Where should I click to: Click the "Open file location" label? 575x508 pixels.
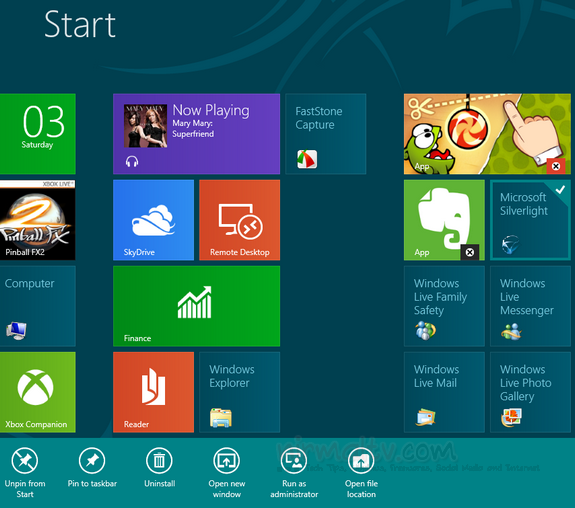(361, 489)
